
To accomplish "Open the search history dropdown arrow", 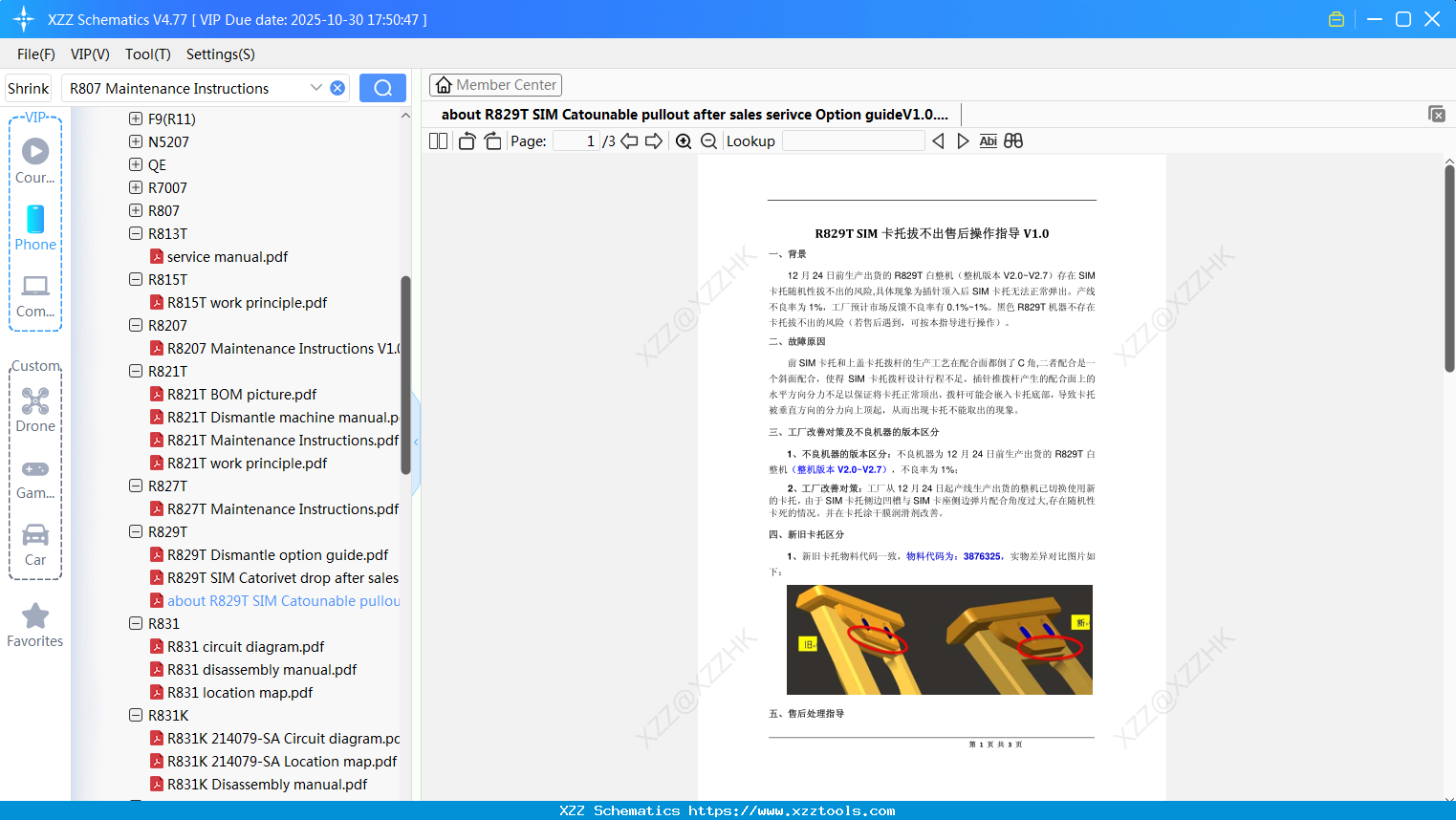I will coord(315,87).
